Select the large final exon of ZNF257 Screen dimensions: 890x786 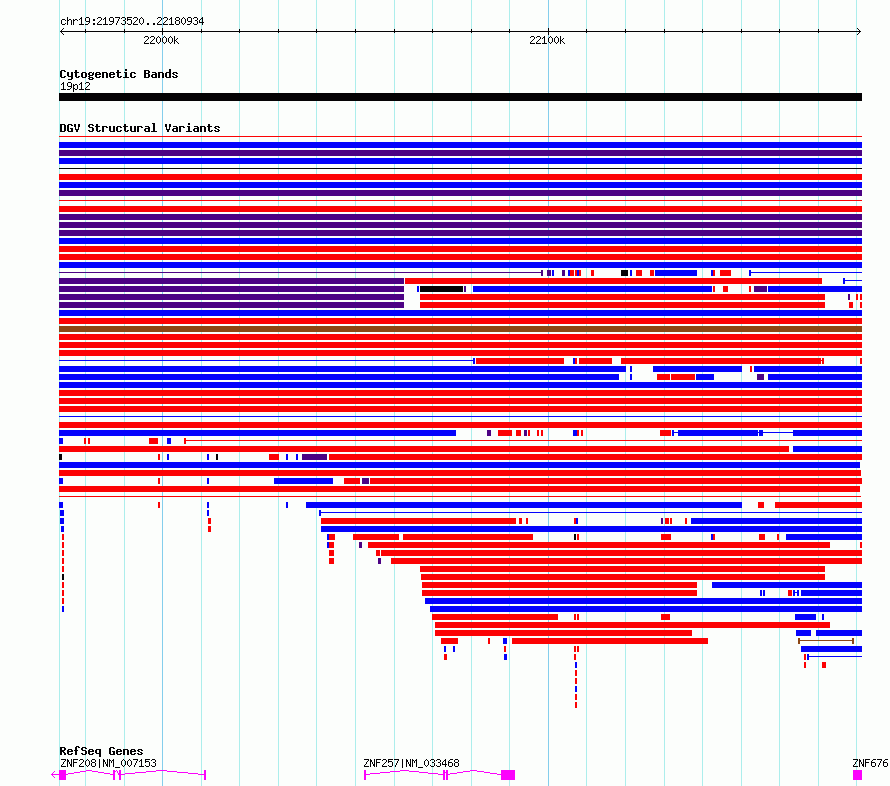tap(508, 775)
